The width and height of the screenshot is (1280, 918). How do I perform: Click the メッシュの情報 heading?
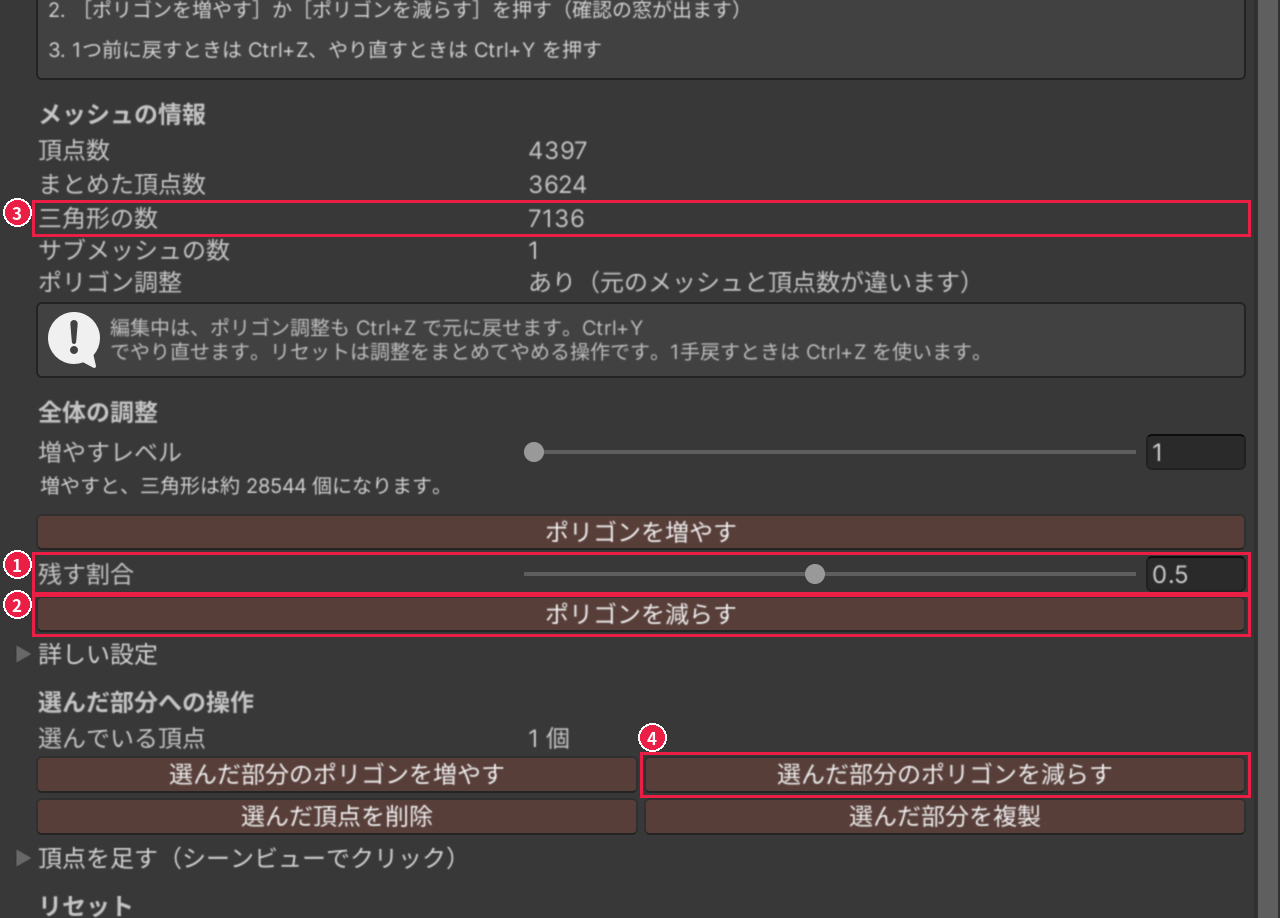(122, 115)
